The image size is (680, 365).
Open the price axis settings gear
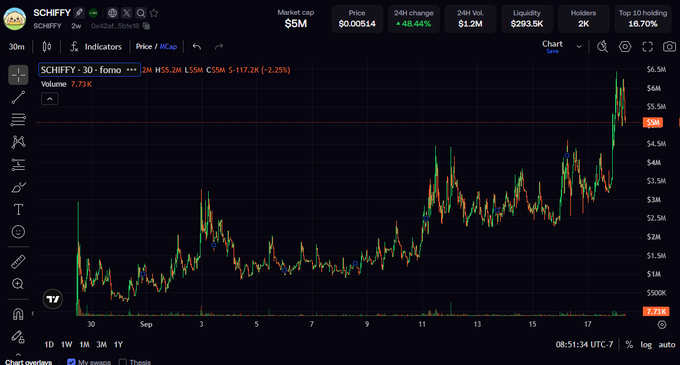click(662, 325)
